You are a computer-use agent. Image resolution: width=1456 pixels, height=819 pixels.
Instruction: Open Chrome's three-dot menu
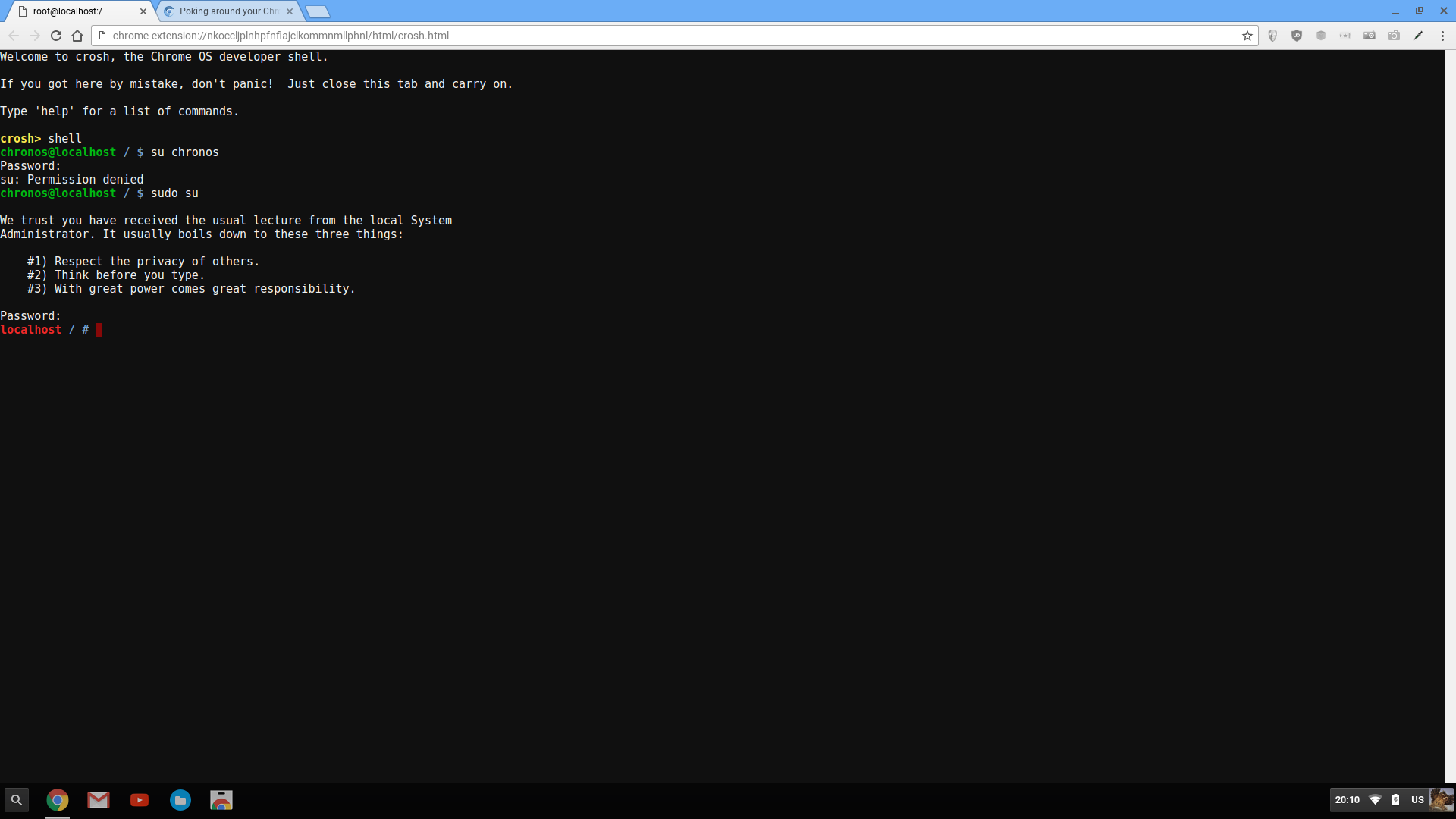click(x=1442, y=36)
